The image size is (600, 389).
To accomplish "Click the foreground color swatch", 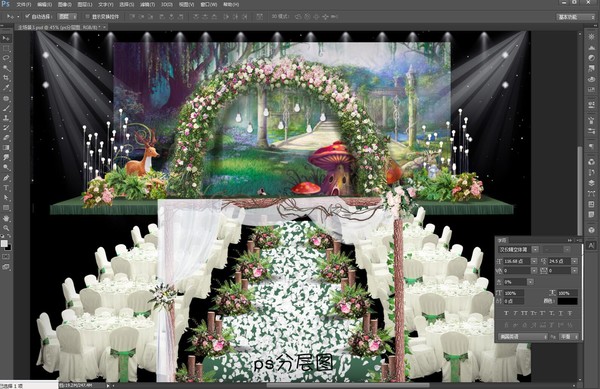I will click(x=4, y=243).
